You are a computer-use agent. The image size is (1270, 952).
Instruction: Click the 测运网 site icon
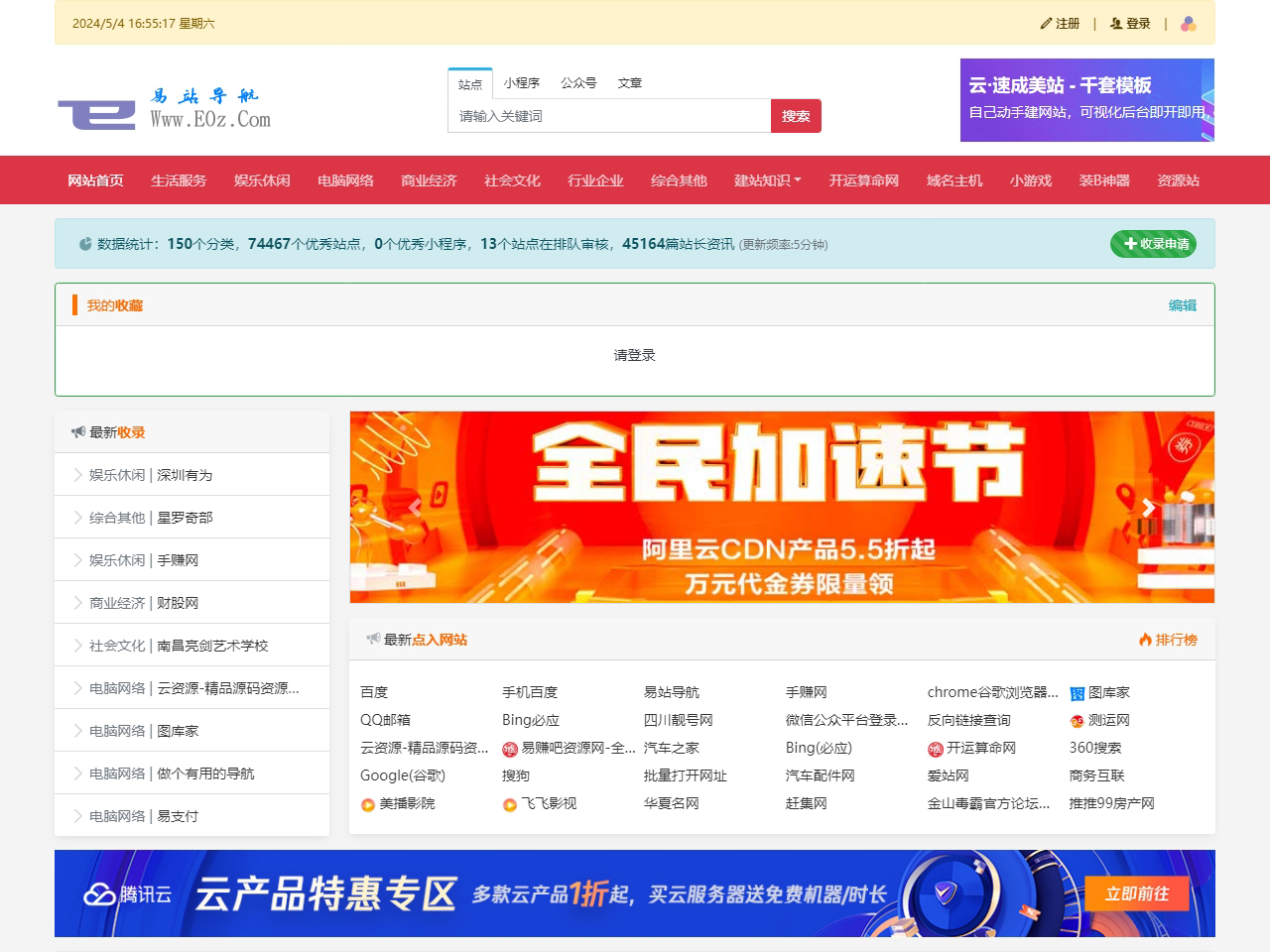click(x=1077, y=721)
